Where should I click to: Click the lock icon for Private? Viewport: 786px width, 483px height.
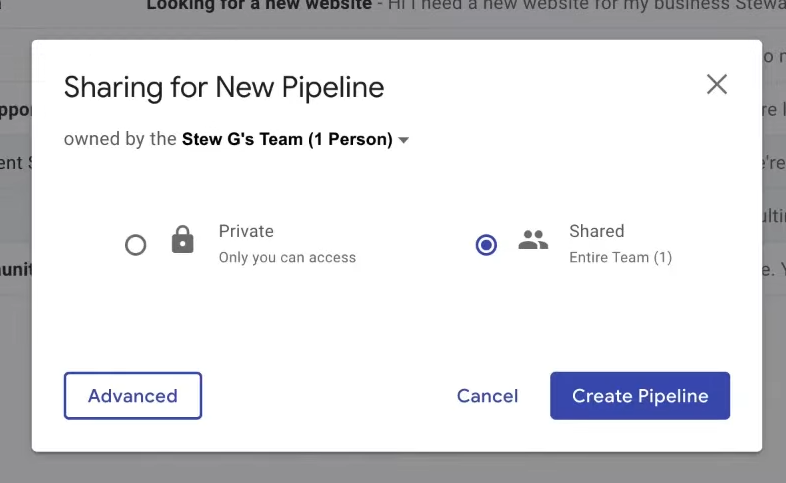tap(182, 239)
